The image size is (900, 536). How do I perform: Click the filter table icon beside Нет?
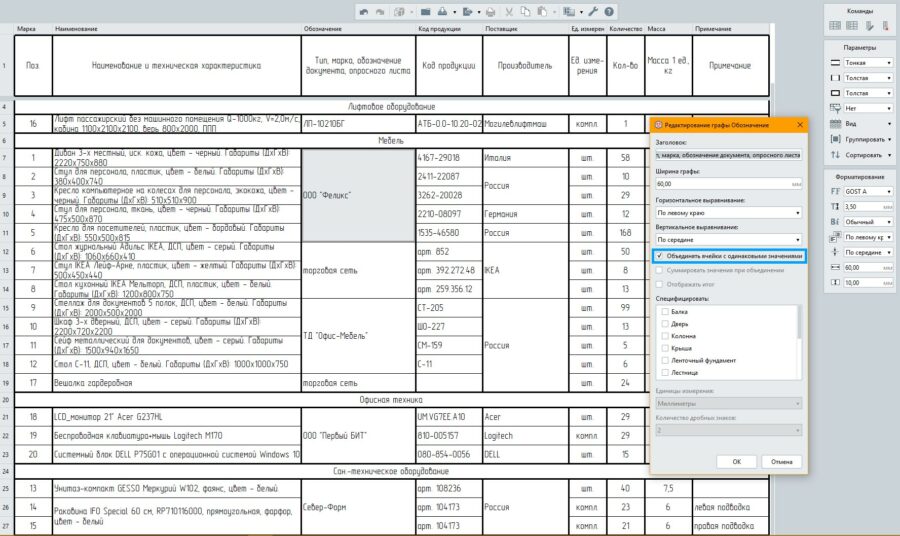835,108
